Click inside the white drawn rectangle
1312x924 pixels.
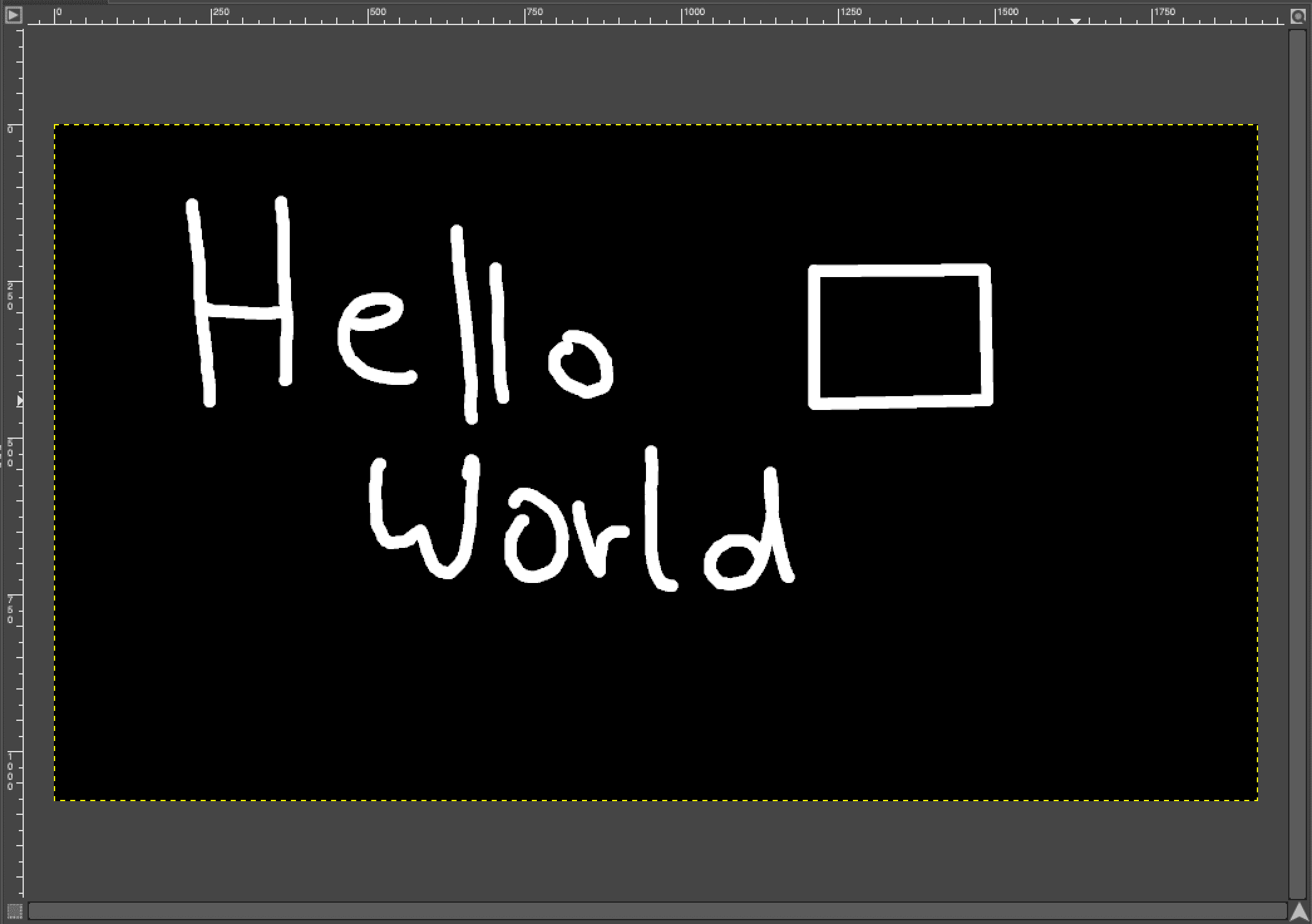point(900,337)
